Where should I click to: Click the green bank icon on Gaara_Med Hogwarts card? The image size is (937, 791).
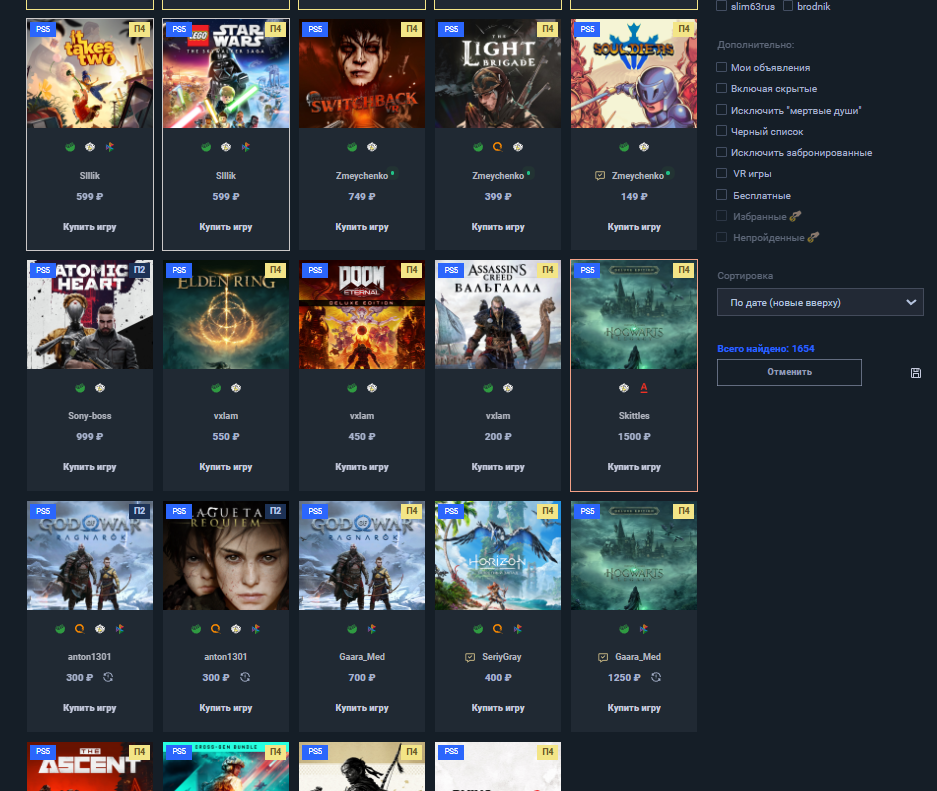point(624,628)
